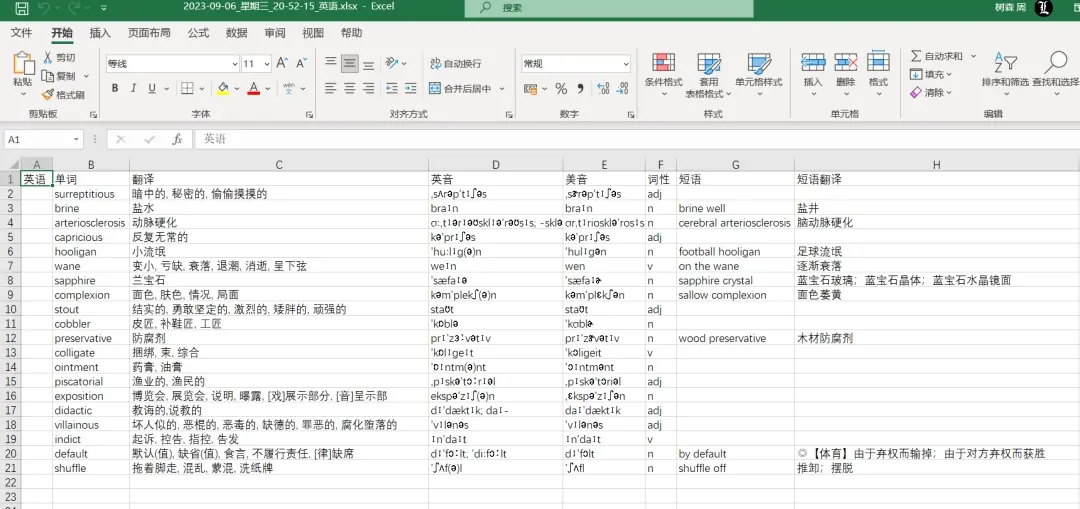Select cell 'football hooligan'
The height and width of the screenshot is (509, 1080).
(x=736, y=252)
